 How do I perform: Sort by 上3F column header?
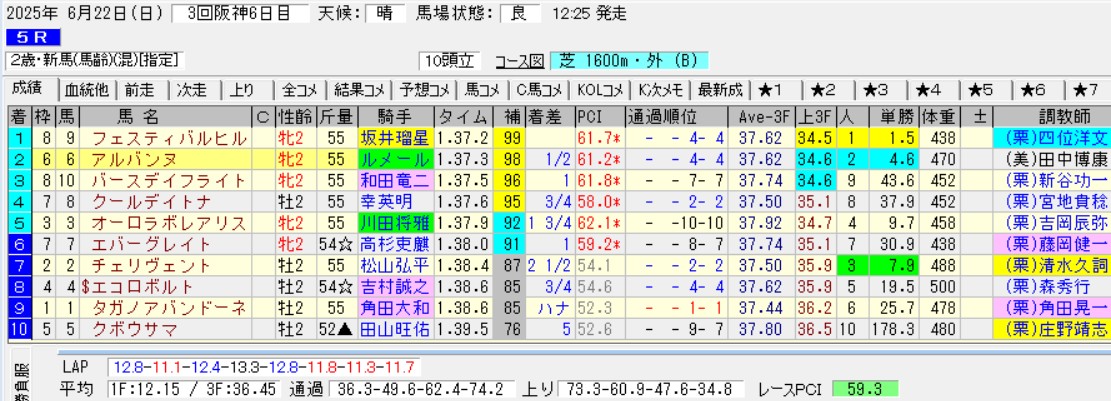(x=814, y=116)
